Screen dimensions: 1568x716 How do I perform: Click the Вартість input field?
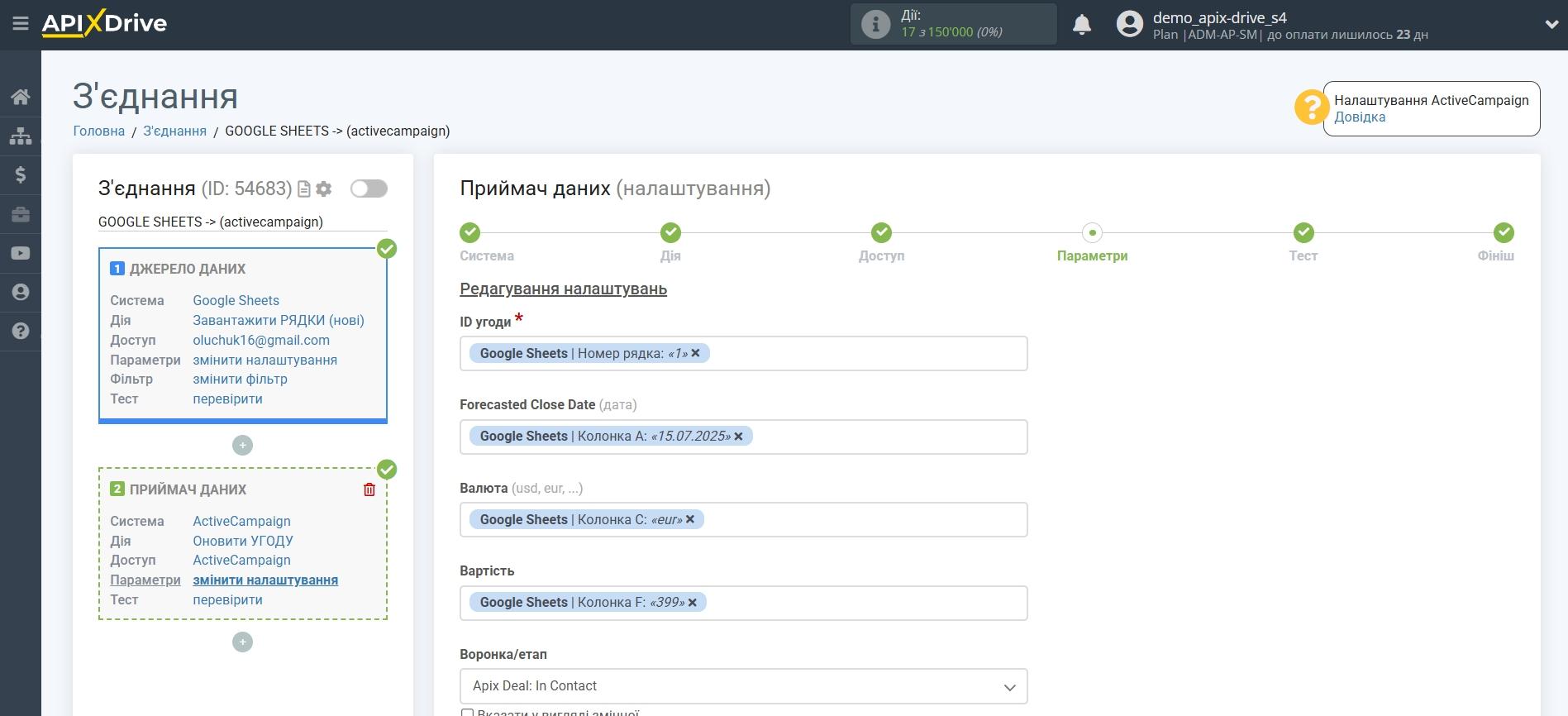click(744, 603)
